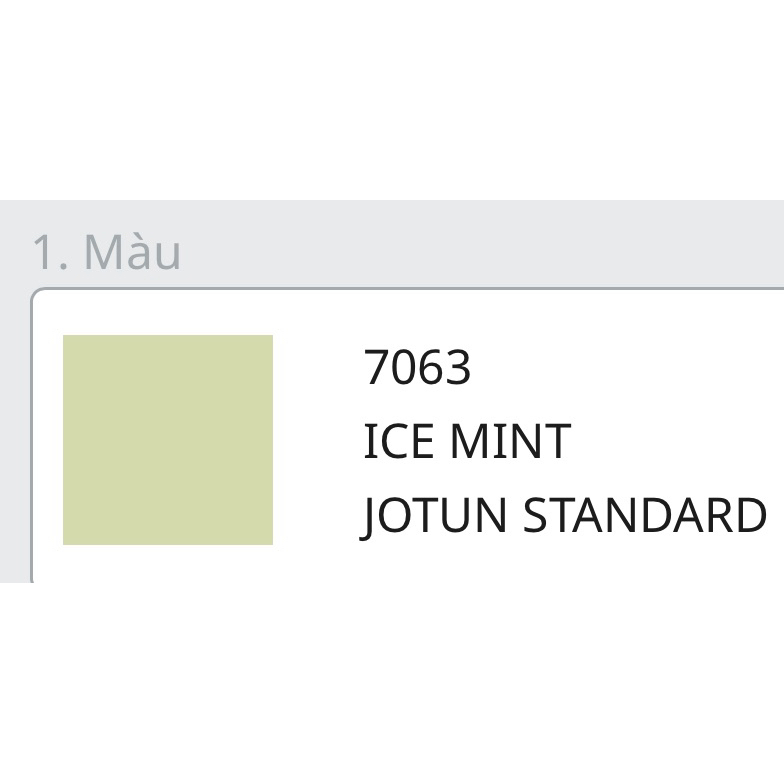Click the word "MINT" in the color name
This screenshot has height=784, width=784.
(510, 441)
